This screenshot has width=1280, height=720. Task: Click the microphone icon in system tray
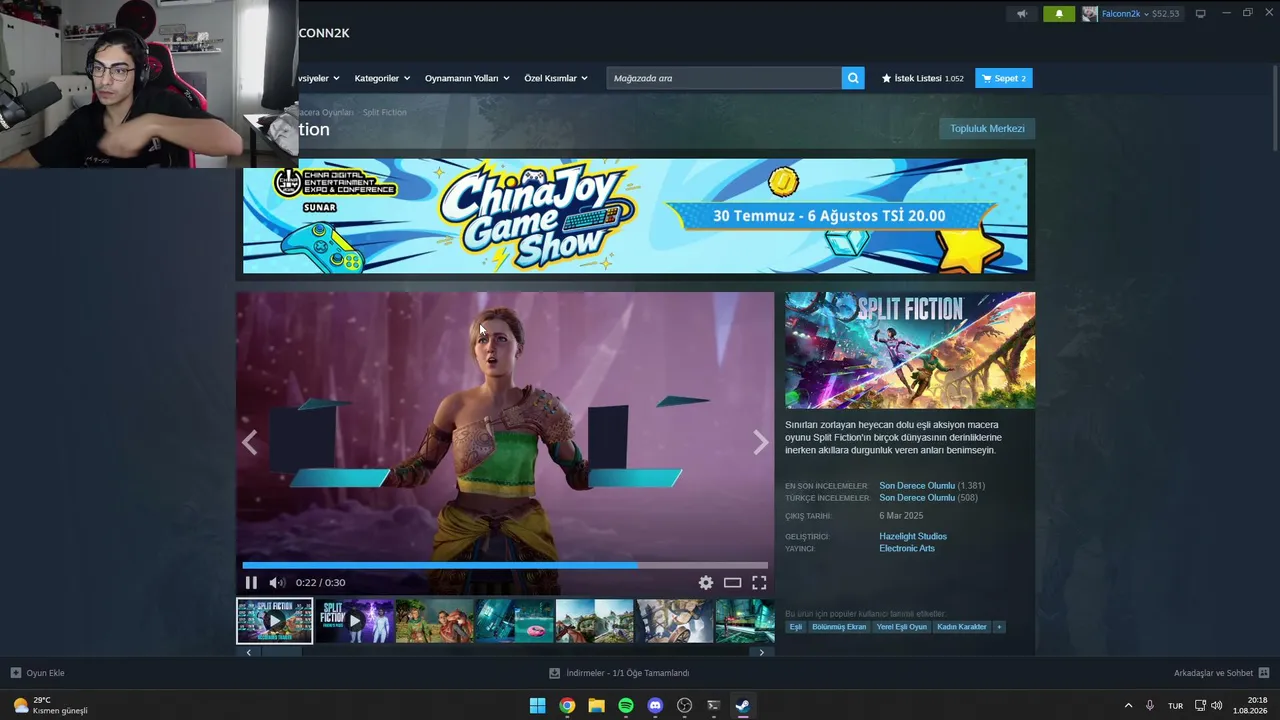point(1150,706)
